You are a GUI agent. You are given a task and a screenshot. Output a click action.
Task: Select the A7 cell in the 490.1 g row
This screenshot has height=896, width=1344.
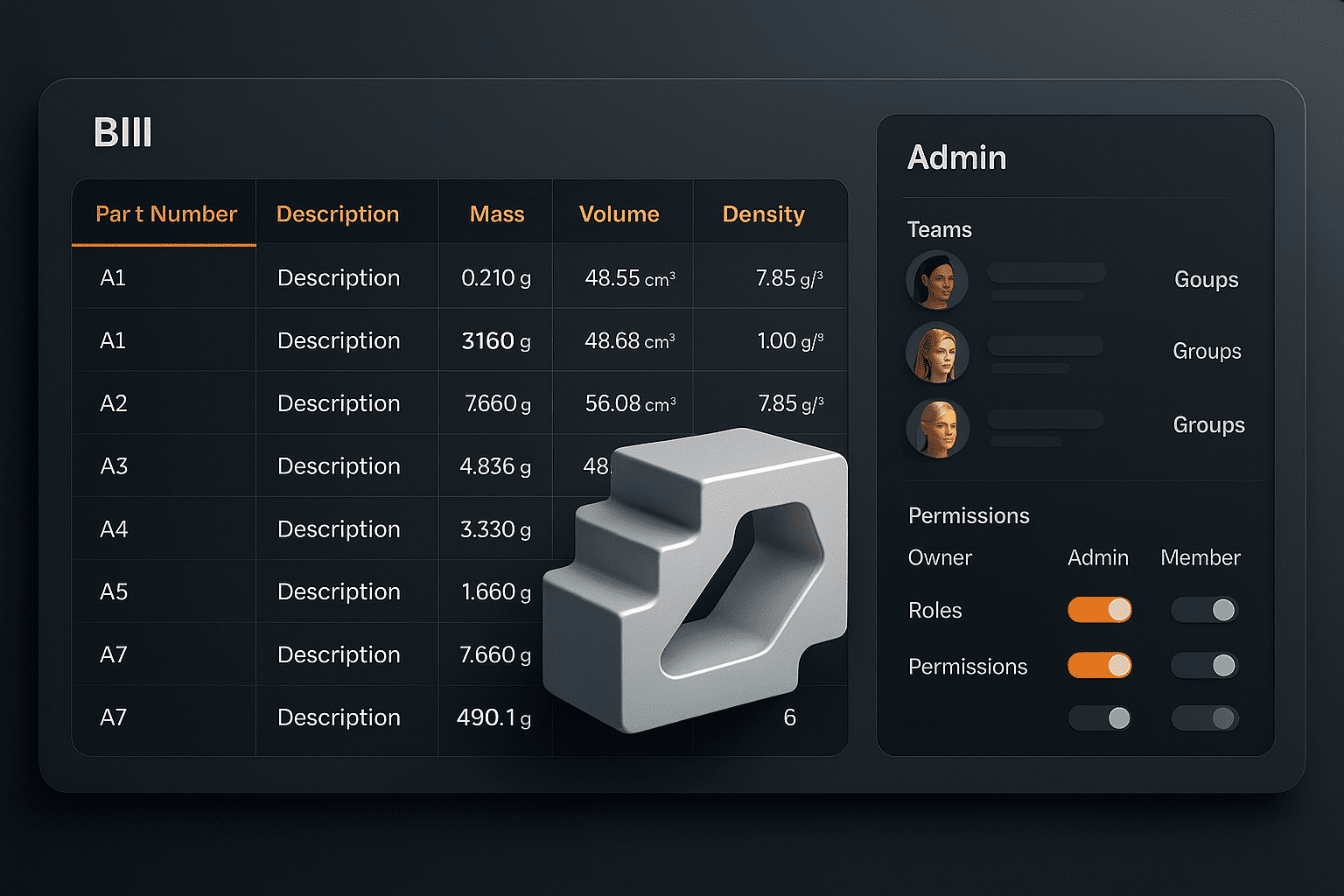click(114, 717)
